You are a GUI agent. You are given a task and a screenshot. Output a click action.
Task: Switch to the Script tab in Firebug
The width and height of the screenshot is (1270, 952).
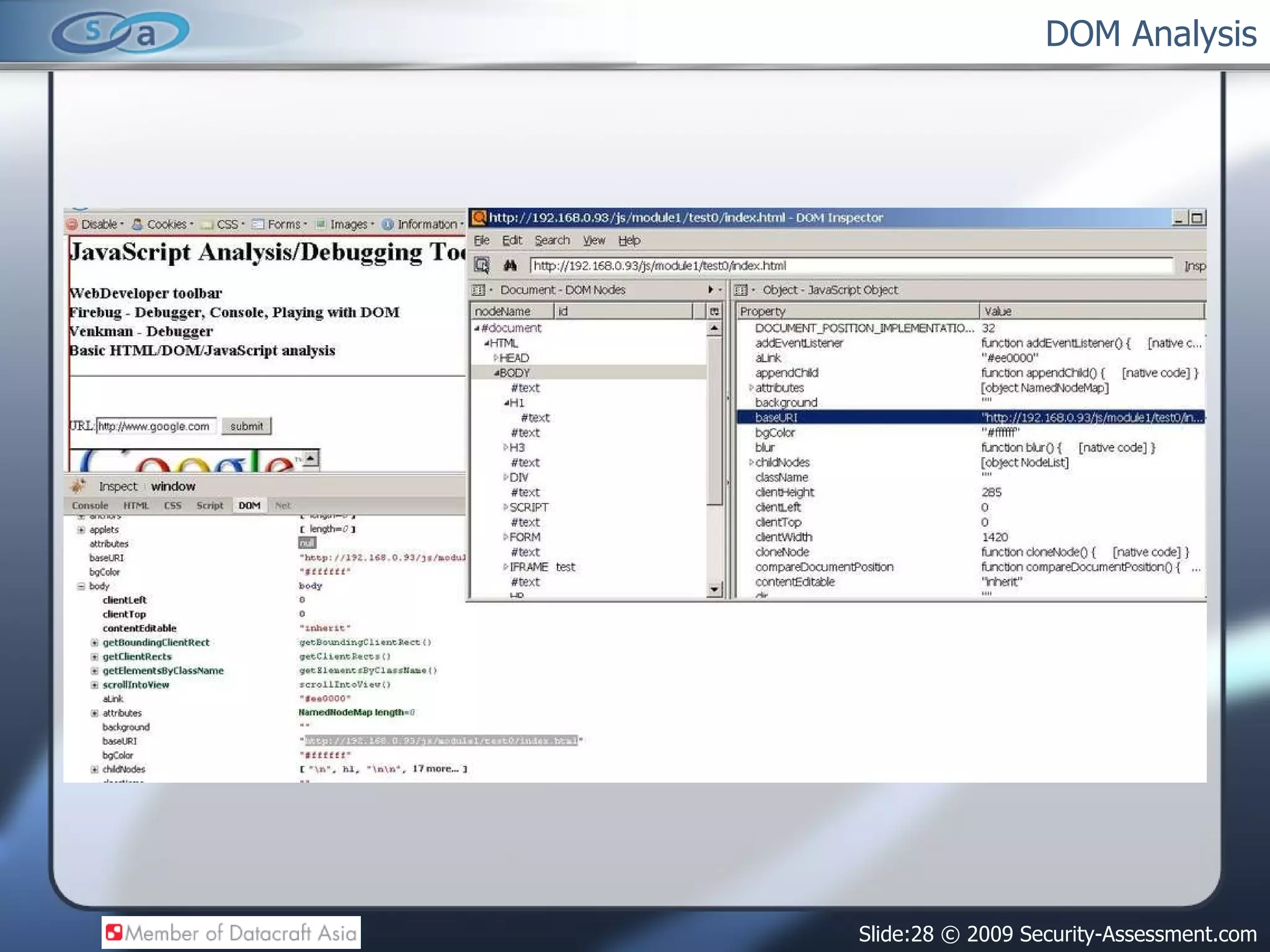pyautogui.click(x=210, y=506)
